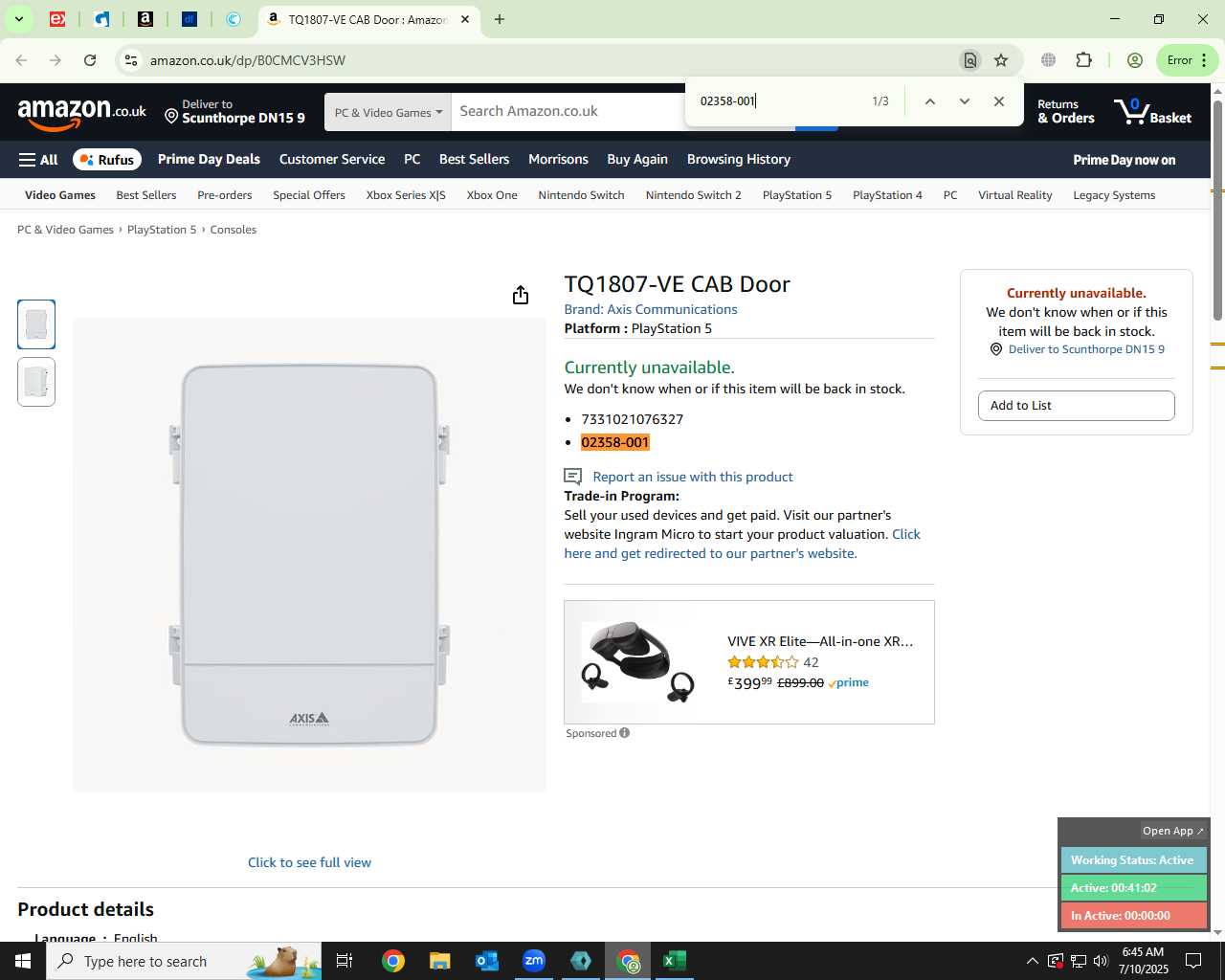Expand the PC & Video Games search category dropdown
1225x980 pixels.
click(388, 112)
